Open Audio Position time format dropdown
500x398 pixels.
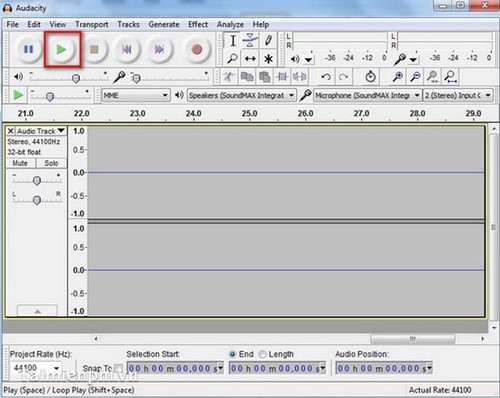[429, 368]
